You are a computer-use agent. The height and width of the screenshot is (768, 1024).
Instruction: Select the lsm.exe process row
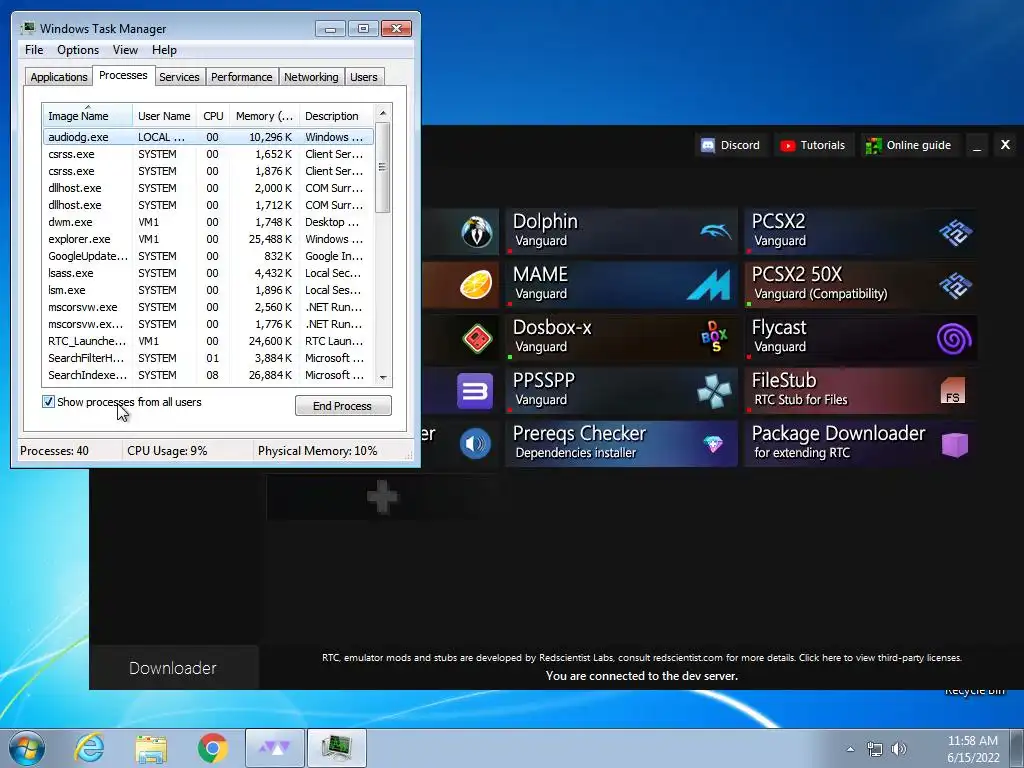pyautogui.click(x=208, y=290)
